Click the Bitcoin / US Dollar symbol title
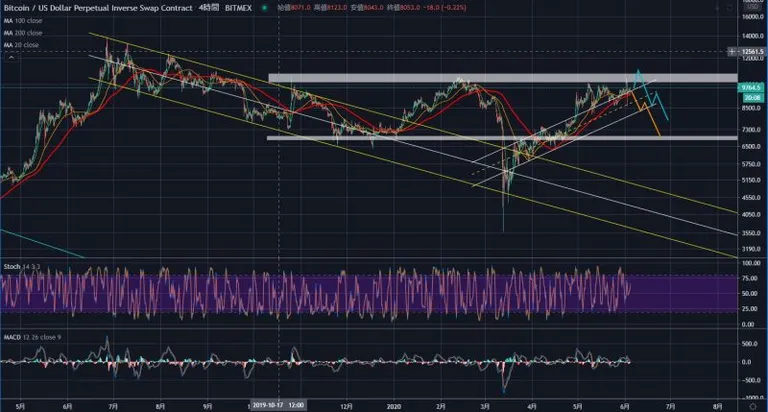The height and width of the screenshot is (412, 768). [x=98, y=8]
